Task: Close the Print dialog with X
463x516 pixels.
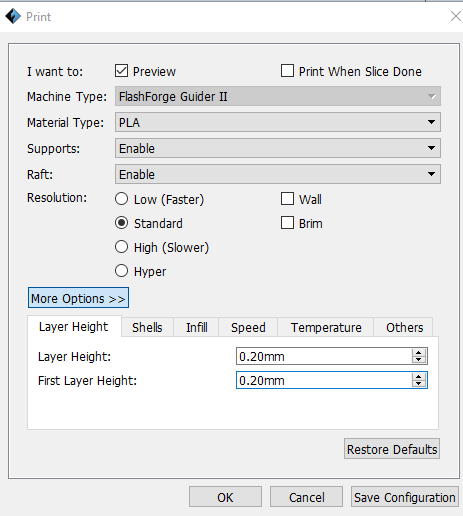Action: pos(456,16)
